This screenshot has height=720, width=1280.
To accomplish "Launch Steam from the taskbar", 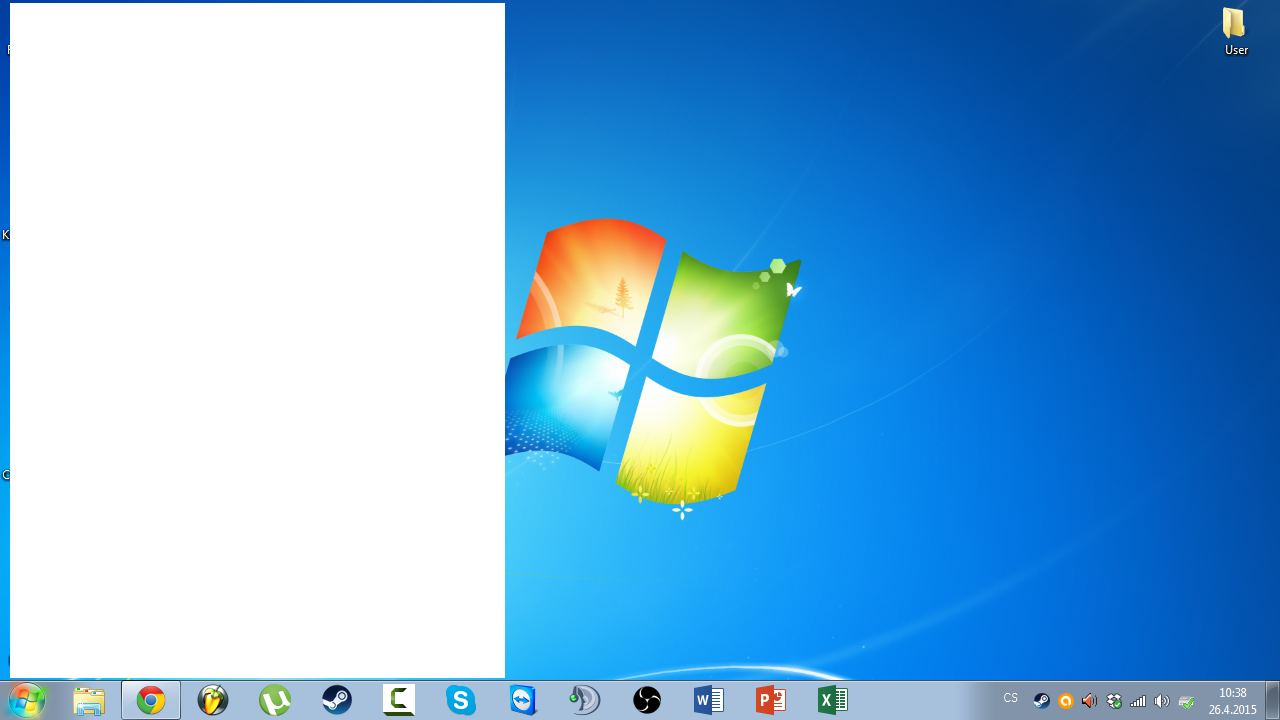I will (337, 701).
